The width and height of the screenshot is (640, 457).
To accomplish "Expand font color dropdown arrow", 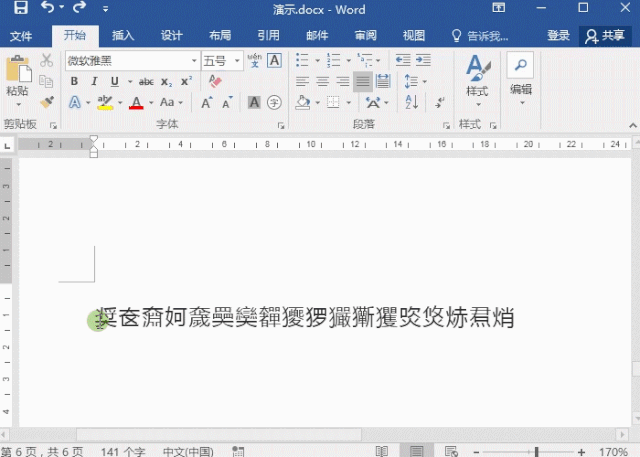I will click(x=151, y=103).
